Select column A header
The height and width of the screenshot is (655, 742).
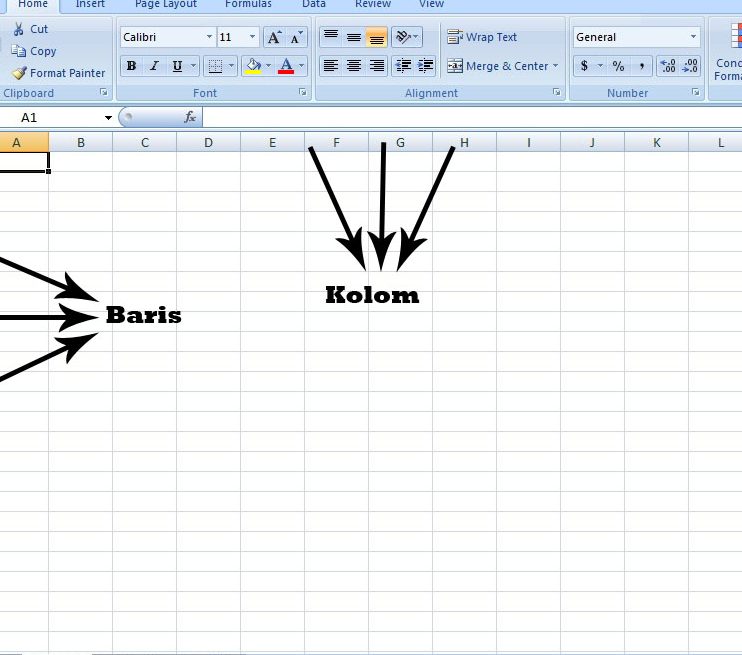(x=24, y=142)
